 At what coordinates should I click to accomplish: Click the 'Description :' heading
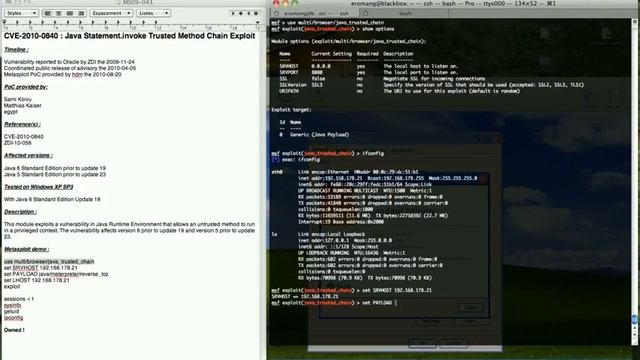[x=20, y=212]
